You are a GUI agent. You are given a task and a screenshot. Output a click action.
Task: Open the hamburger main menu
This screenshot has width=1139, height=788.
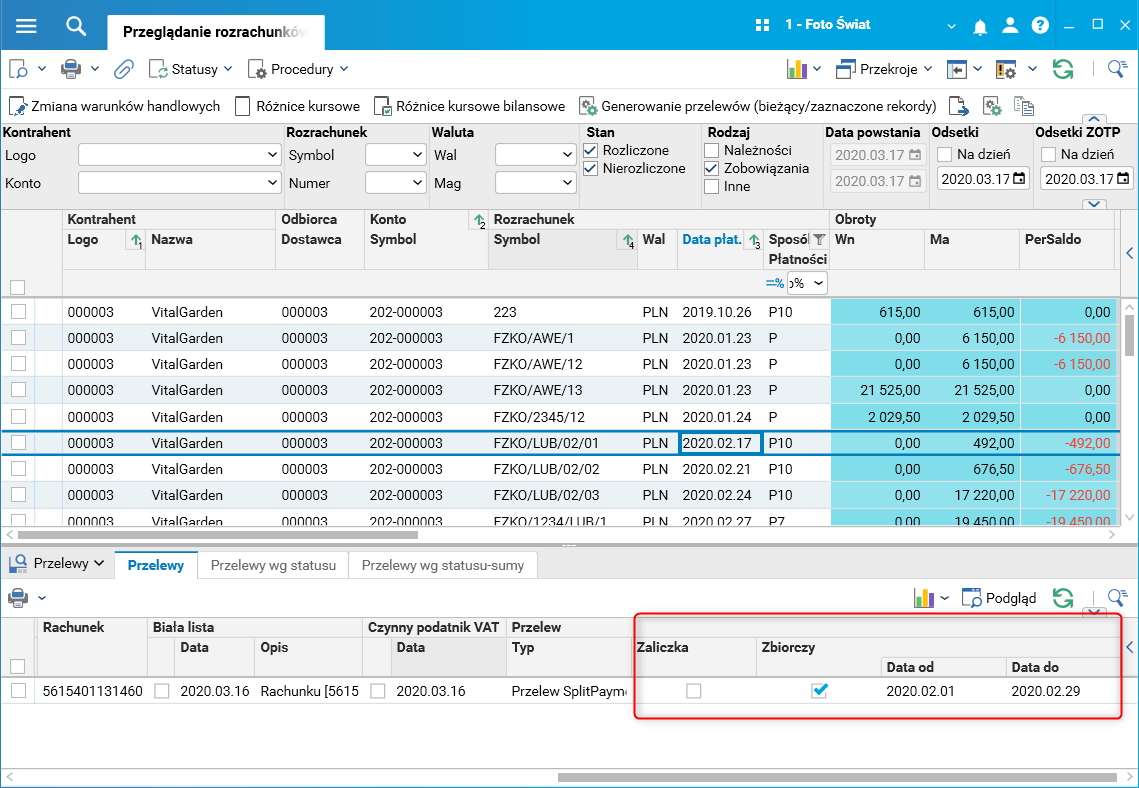point(26,26)
